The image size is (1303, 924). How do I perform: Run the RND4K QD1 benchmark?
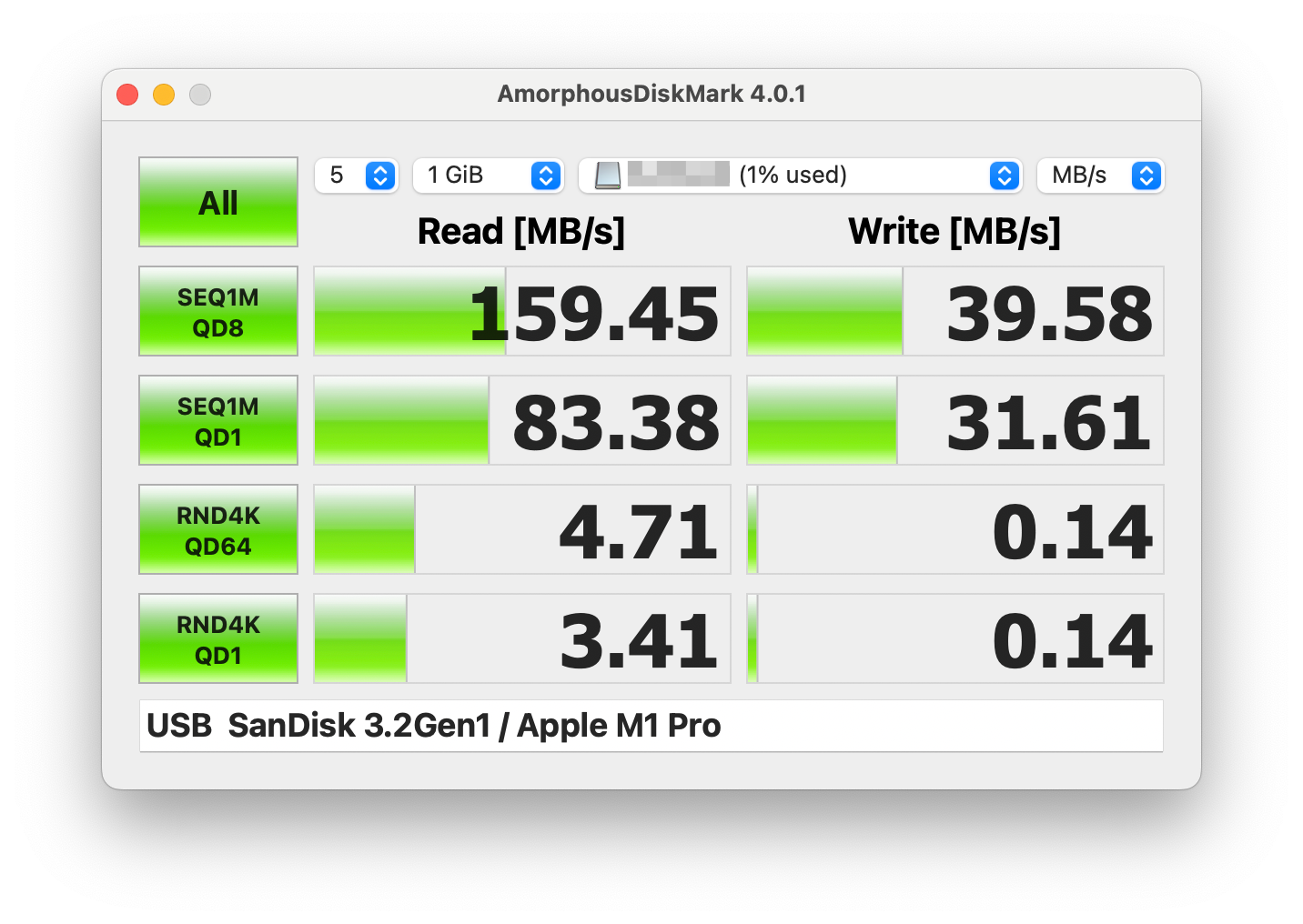click(218, 638)
